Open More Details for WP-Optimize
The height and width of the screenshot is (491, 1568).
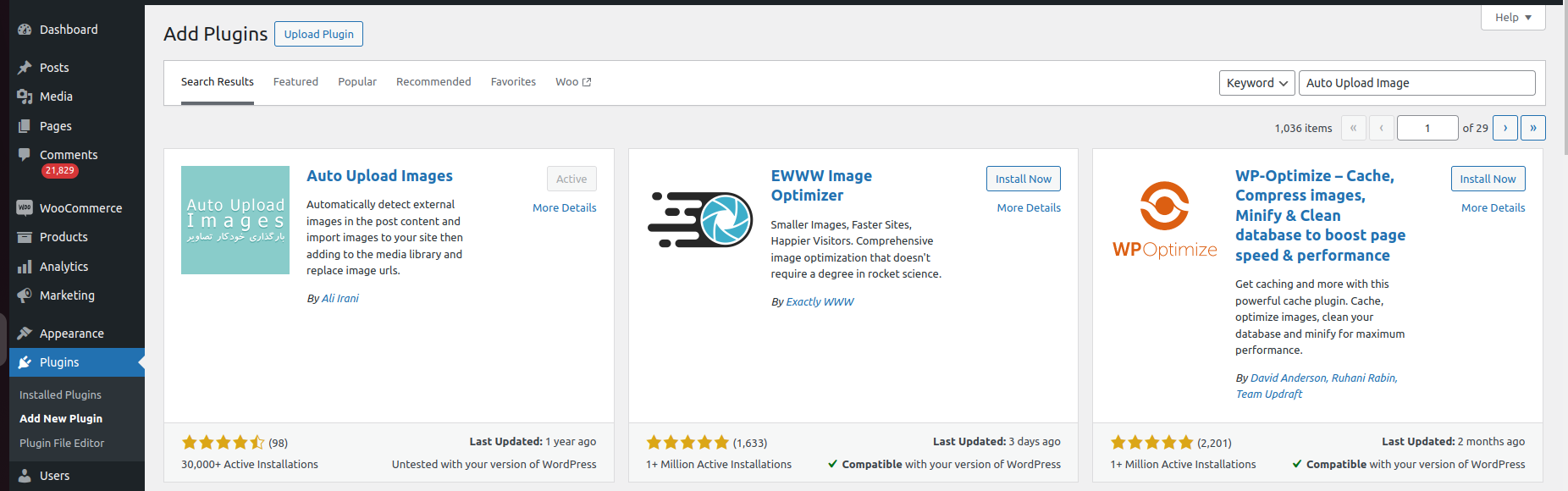(1493, 207)
